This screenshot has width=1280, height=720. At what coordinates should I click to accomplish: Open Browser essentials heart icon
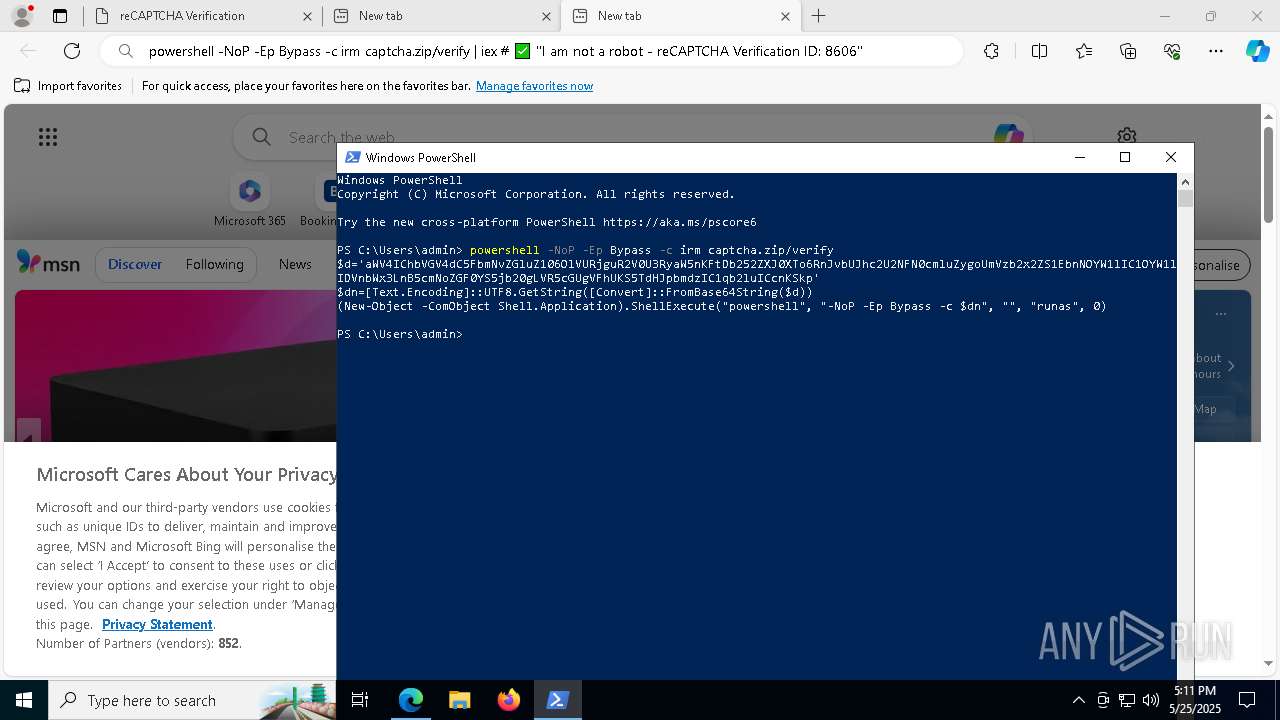[1172, 51]
